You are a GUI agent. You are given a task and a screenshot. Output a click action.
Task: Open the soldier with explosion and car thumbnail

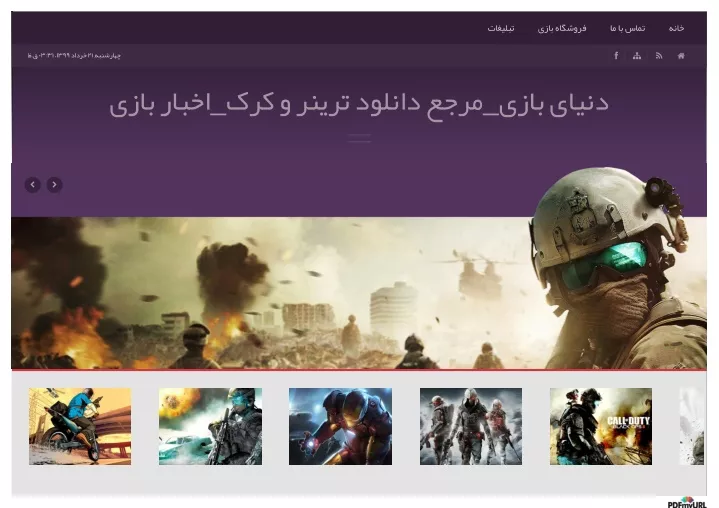pyautogui.click(x=210, y=426)
